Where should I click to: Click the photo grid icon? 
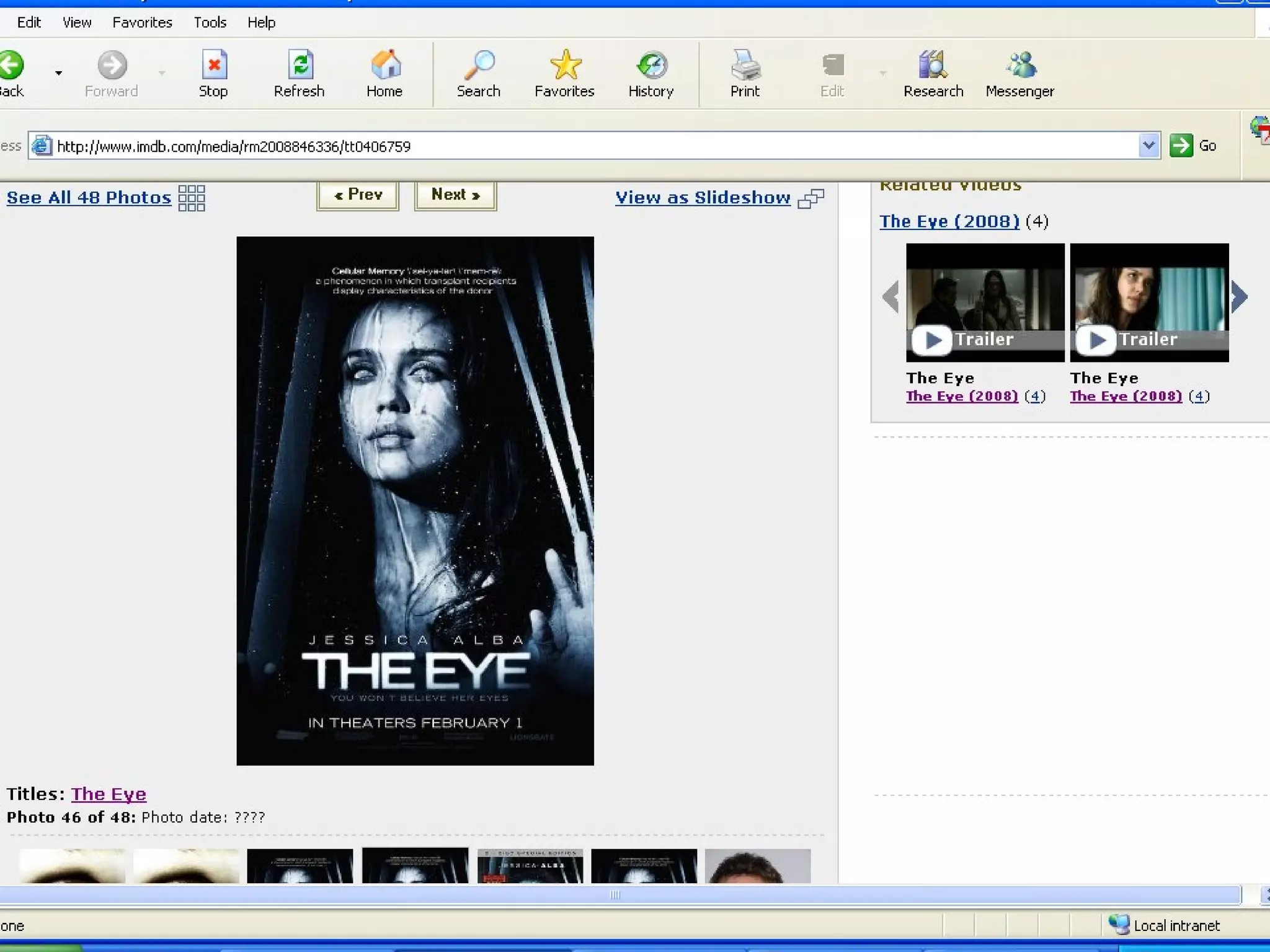pyautogui.click(x=191, y=198)
